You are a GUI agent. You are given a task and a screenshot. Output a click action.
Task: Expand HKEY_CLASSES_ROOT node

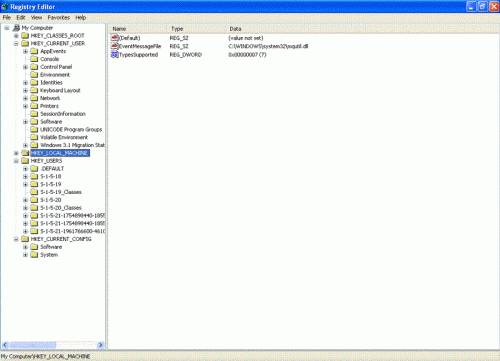(x=16, y=36)
